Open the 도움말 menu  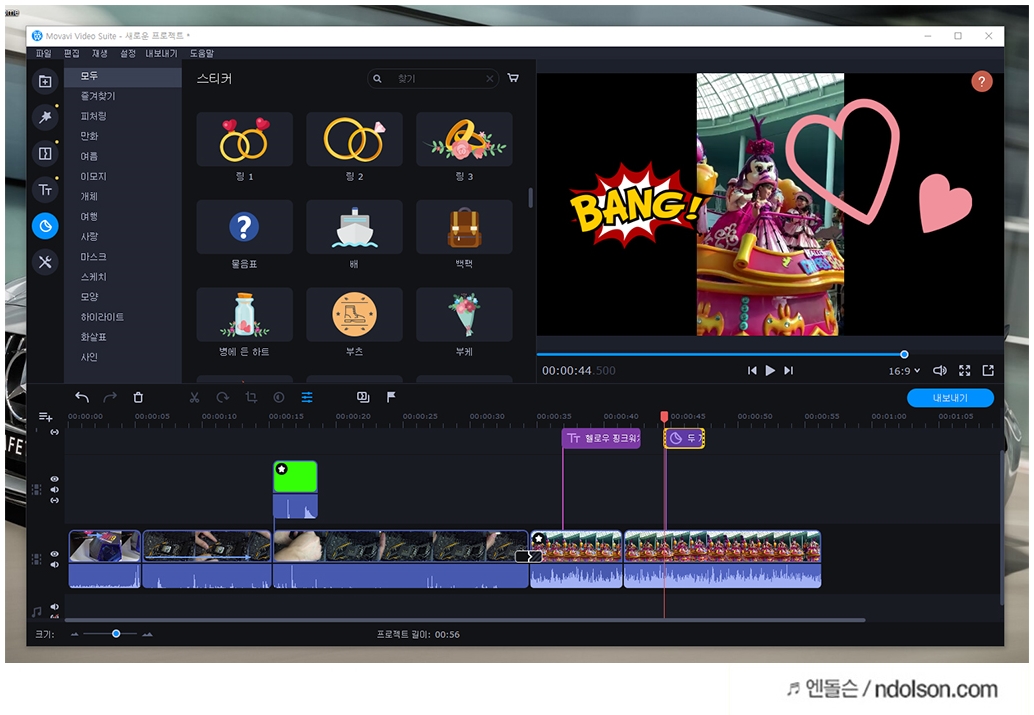pyautogui.click(x=202, y=53)
